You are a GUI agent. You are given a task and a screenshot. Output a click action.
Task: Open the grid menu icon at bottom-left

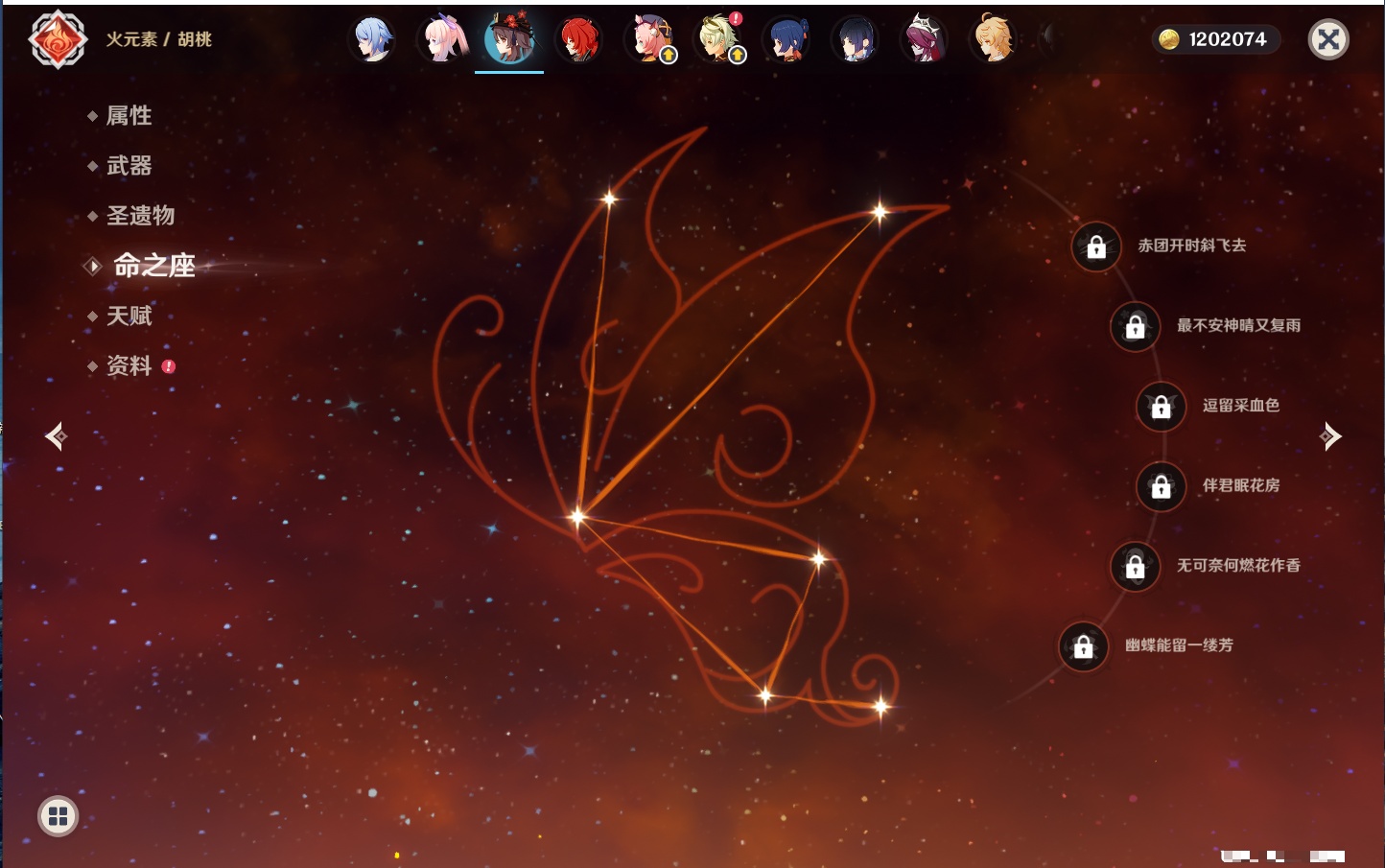tap(58, 816)
